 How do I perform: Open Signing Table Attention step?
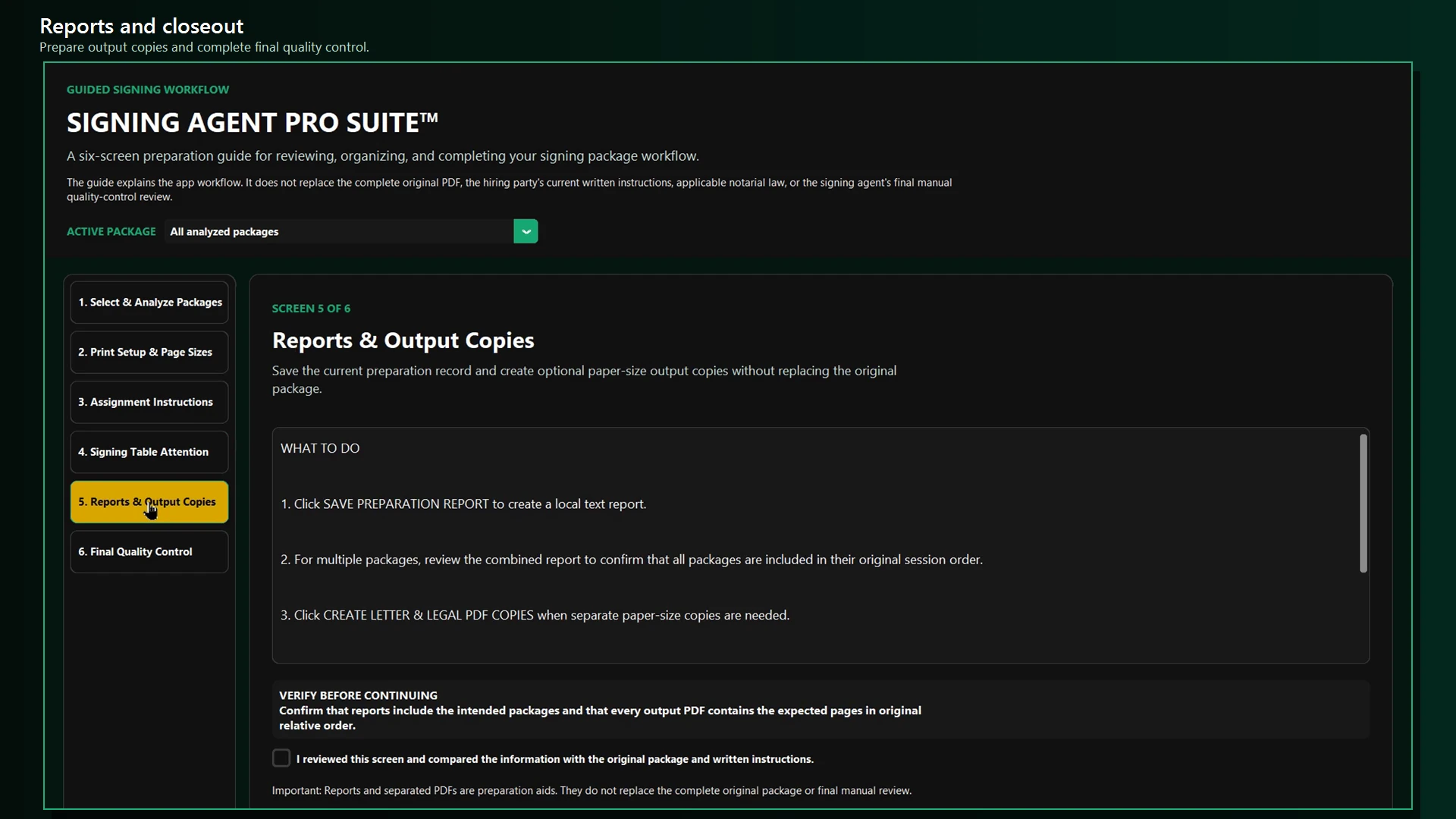[149, 452]
